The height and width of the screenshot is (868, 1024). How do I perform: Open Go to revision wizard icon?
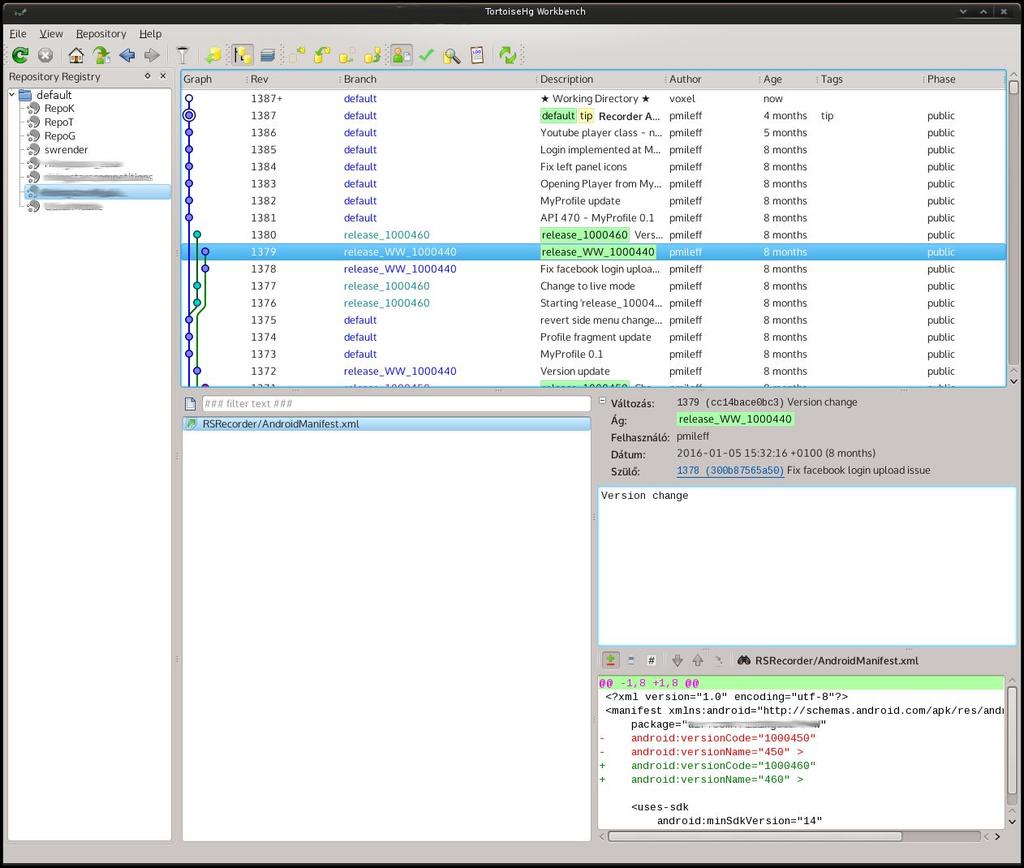click(x=101, y=56)
